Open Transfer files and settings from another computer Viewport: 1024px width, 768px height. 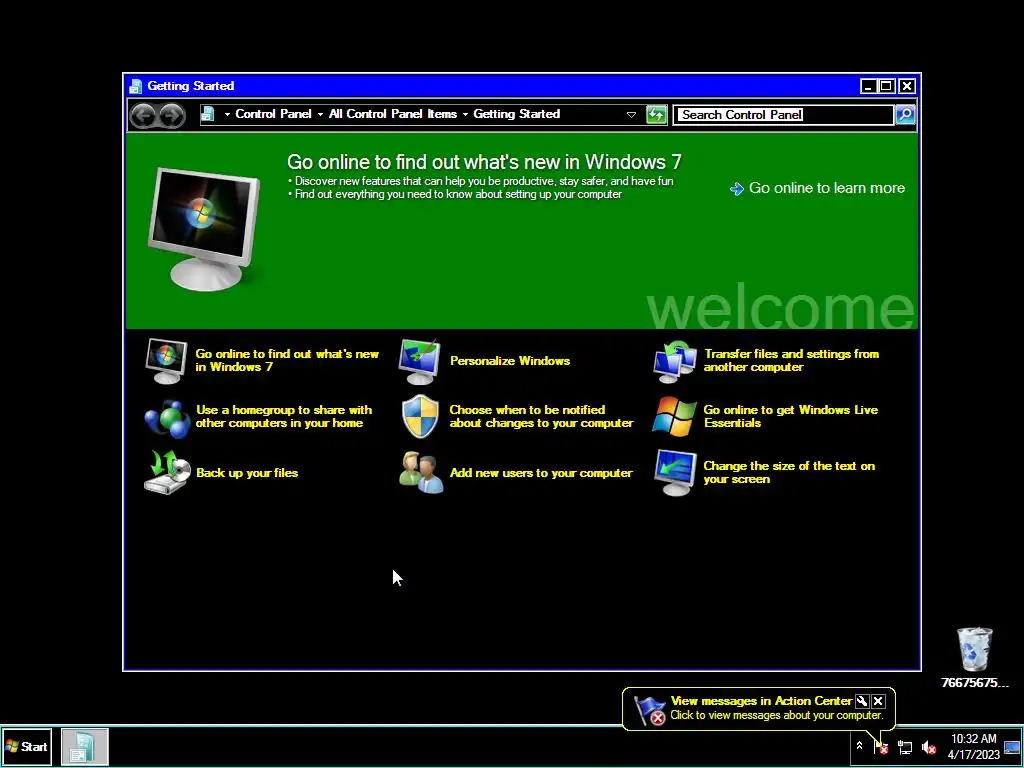(792, 360)
